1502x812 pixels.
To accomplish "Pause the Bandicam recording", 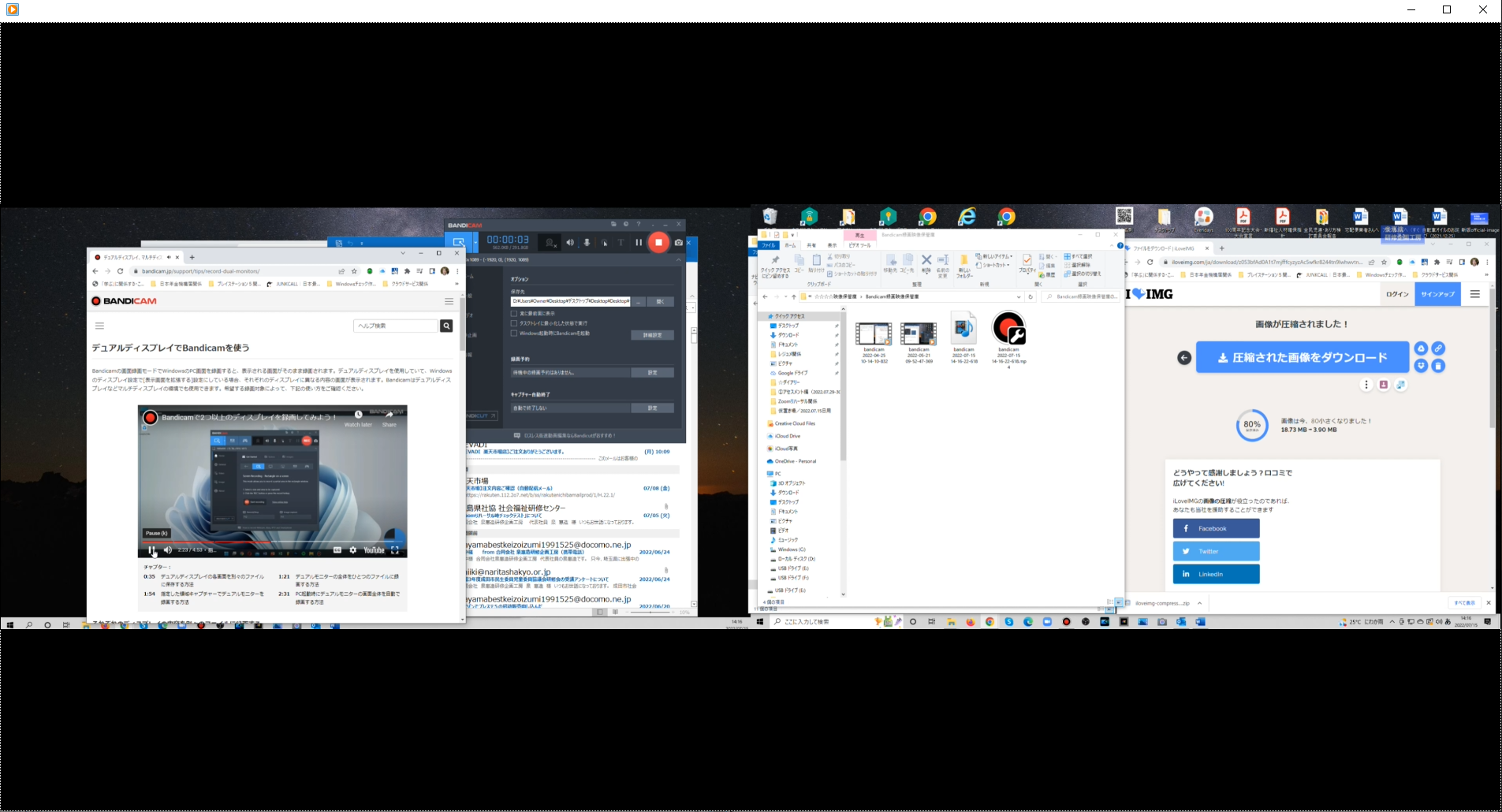I will point(639,242).
